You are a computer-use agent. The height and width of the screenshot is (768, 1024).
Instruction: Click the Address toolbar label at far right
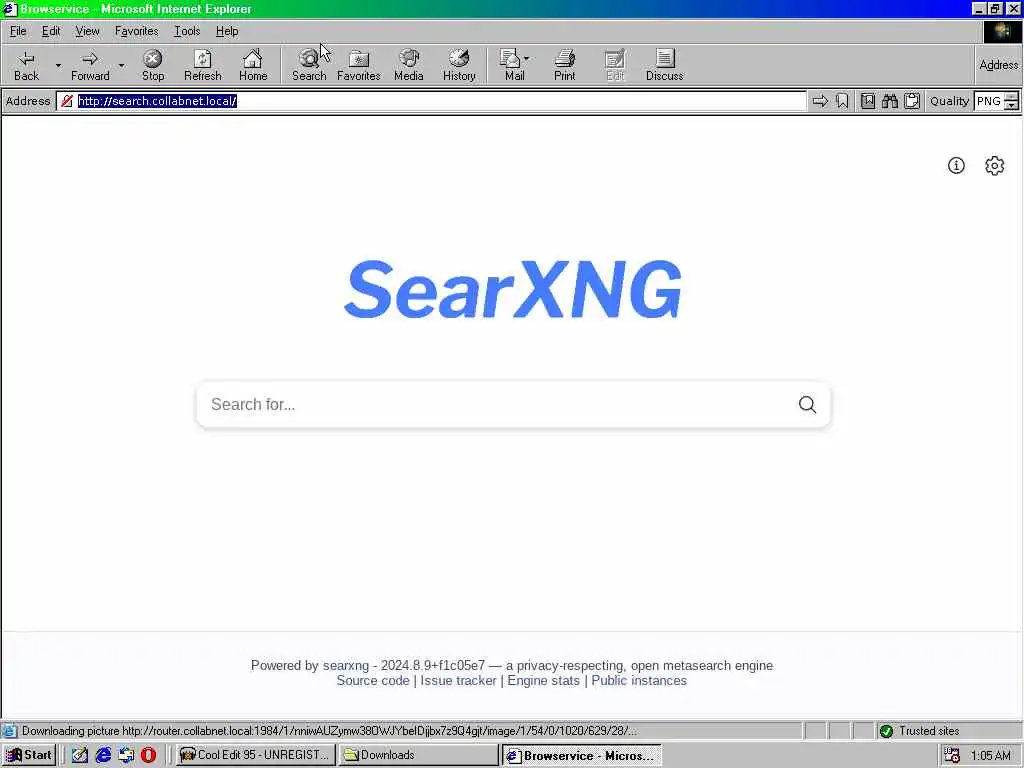(998, 65)
